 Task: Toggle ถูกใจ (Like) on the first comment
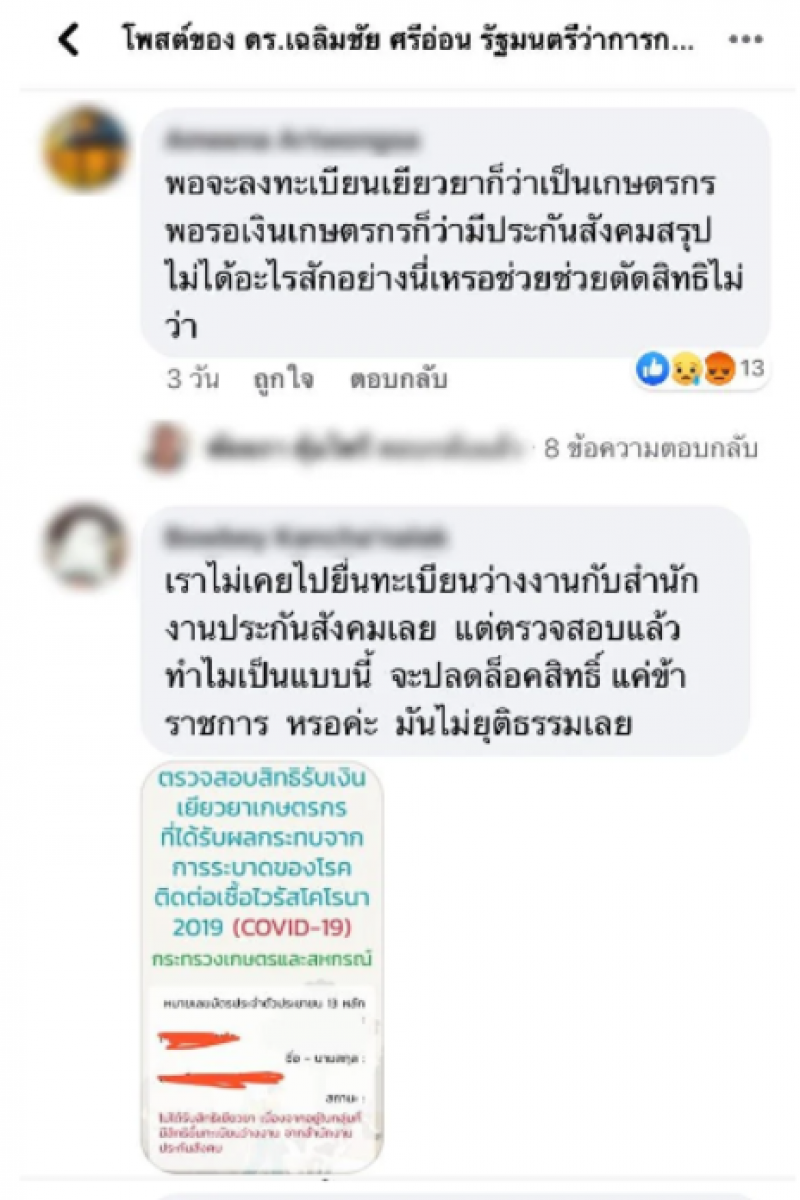tap(283, 379)
